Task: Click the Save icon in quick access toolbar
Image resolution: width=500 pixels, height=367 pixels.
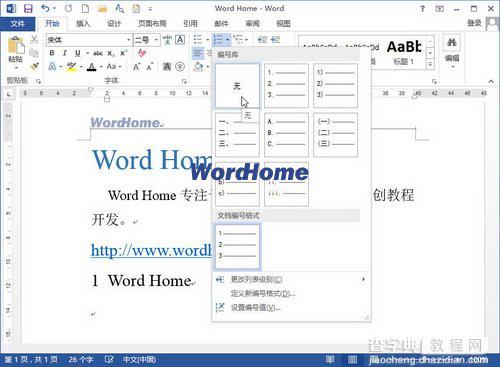Action: pos(28,9)
